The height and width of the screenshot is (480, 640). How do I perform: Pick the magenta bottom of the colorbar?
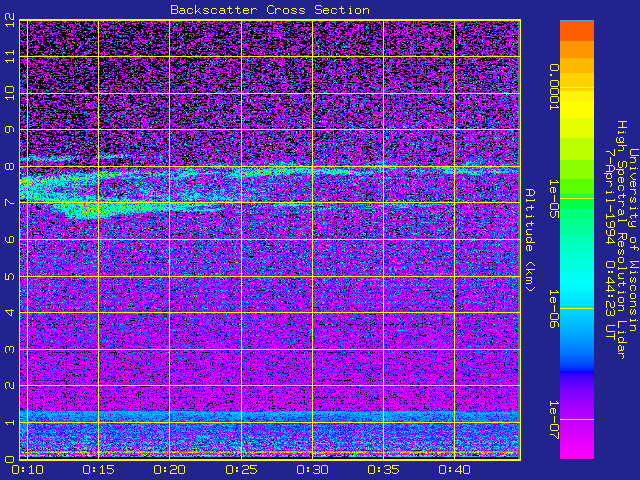pyautogui.click(x=577, y=441)
